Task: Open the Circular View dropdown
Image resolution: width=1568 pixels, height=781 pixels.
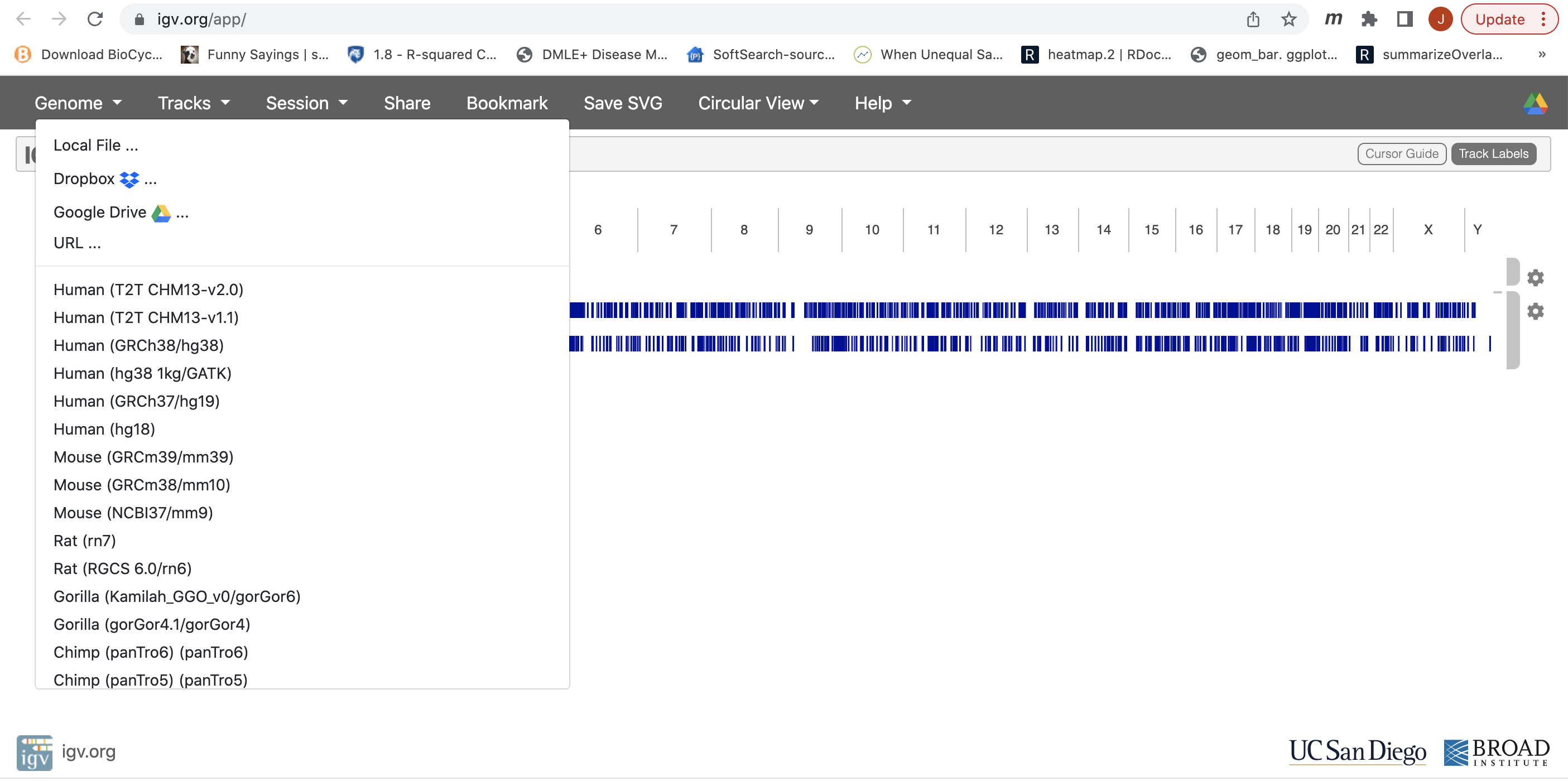Action: click(758, 104)
